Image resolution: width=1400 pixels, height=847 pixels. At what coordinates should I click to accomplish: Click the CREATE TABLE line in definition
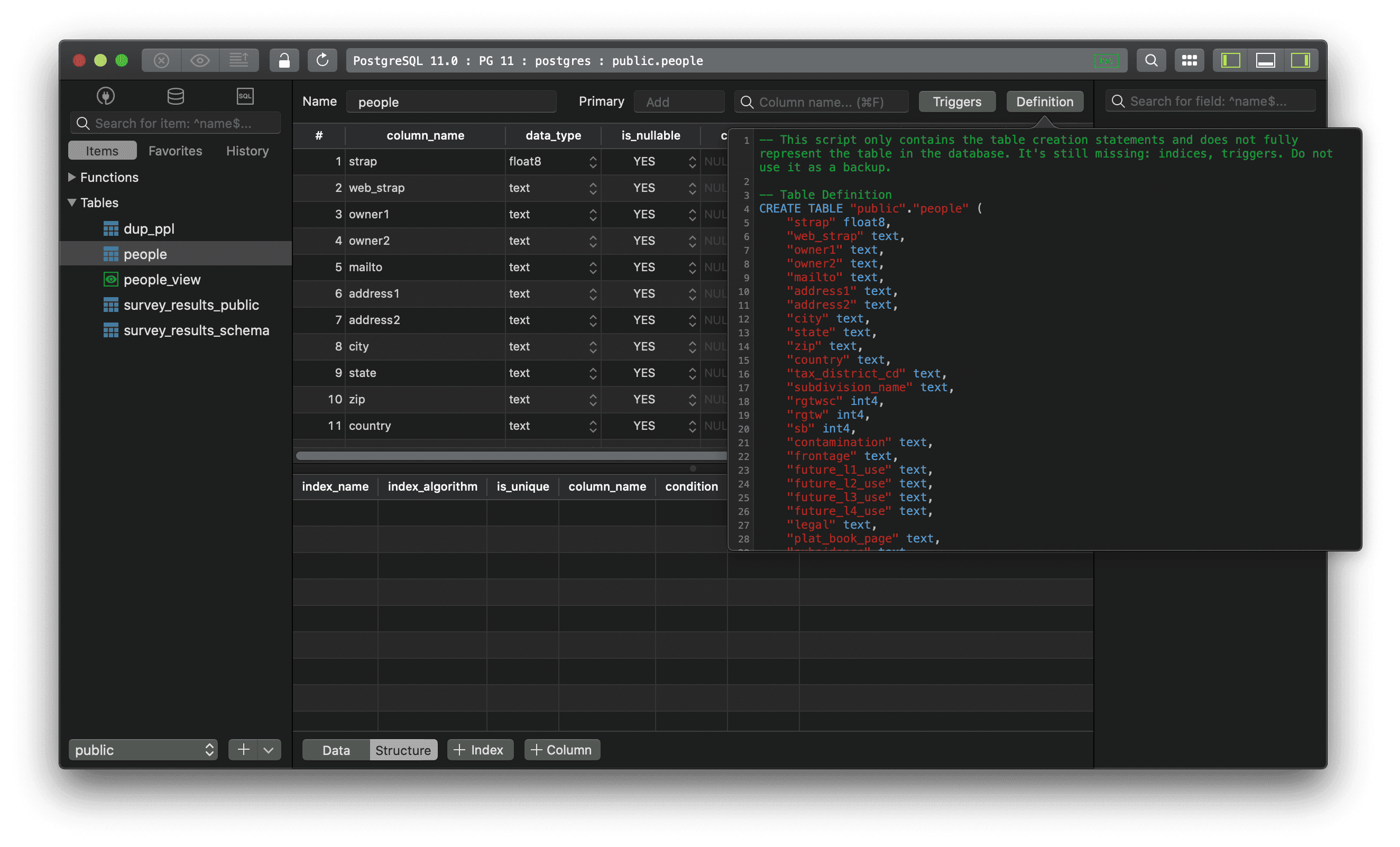coord(870,208)
